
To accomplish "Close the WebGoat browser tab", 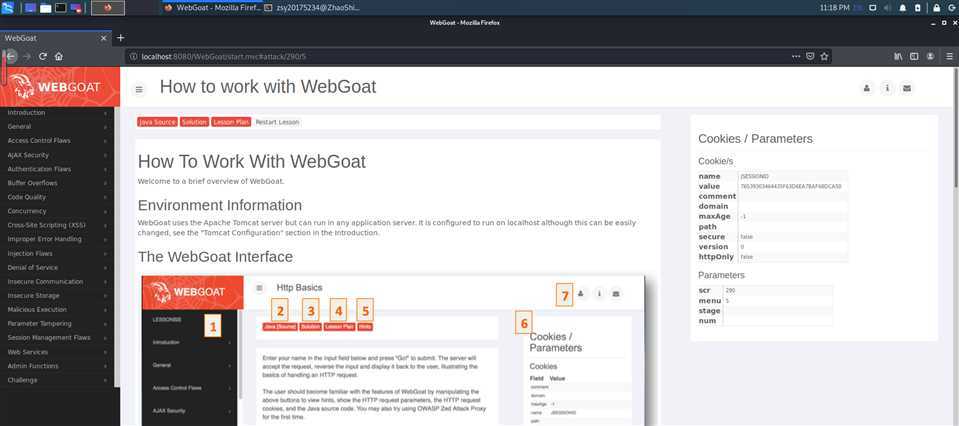I will pyautogui.click(x=103, y=38).
